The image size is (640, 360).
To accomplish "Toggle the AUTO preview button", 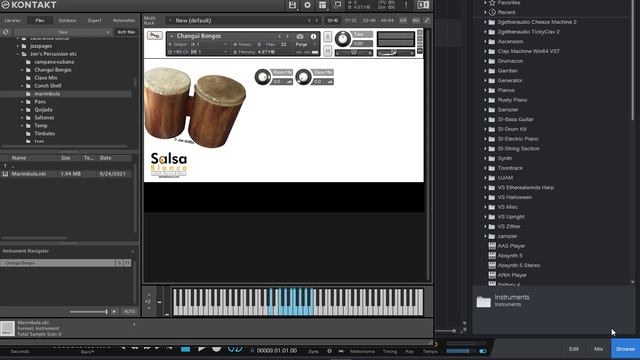I will (x=129, y=311).
